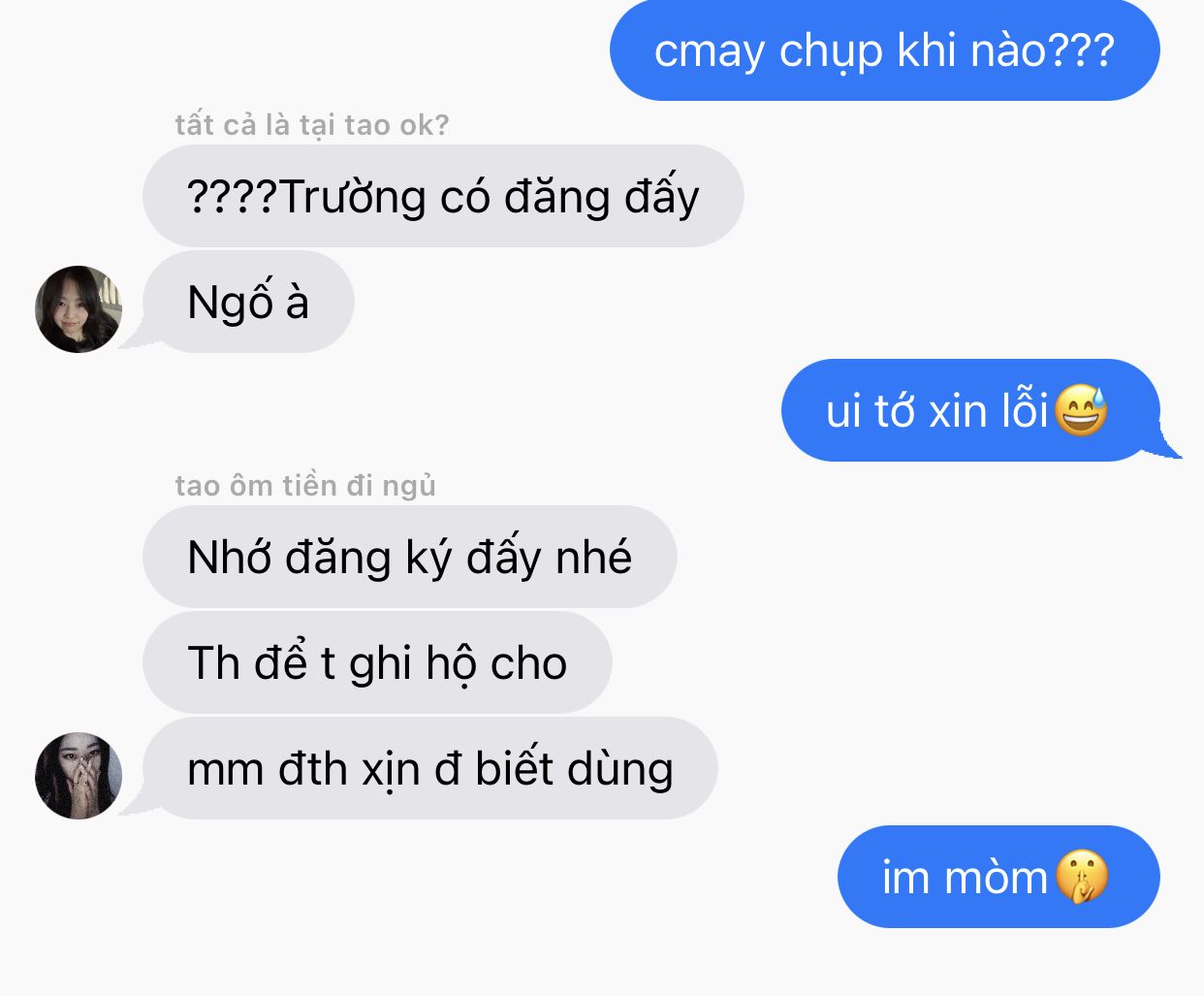This screenshot has width=1204, height=996.
Task: Click the word "Trường" in the gray message
Action: [352, 197]
